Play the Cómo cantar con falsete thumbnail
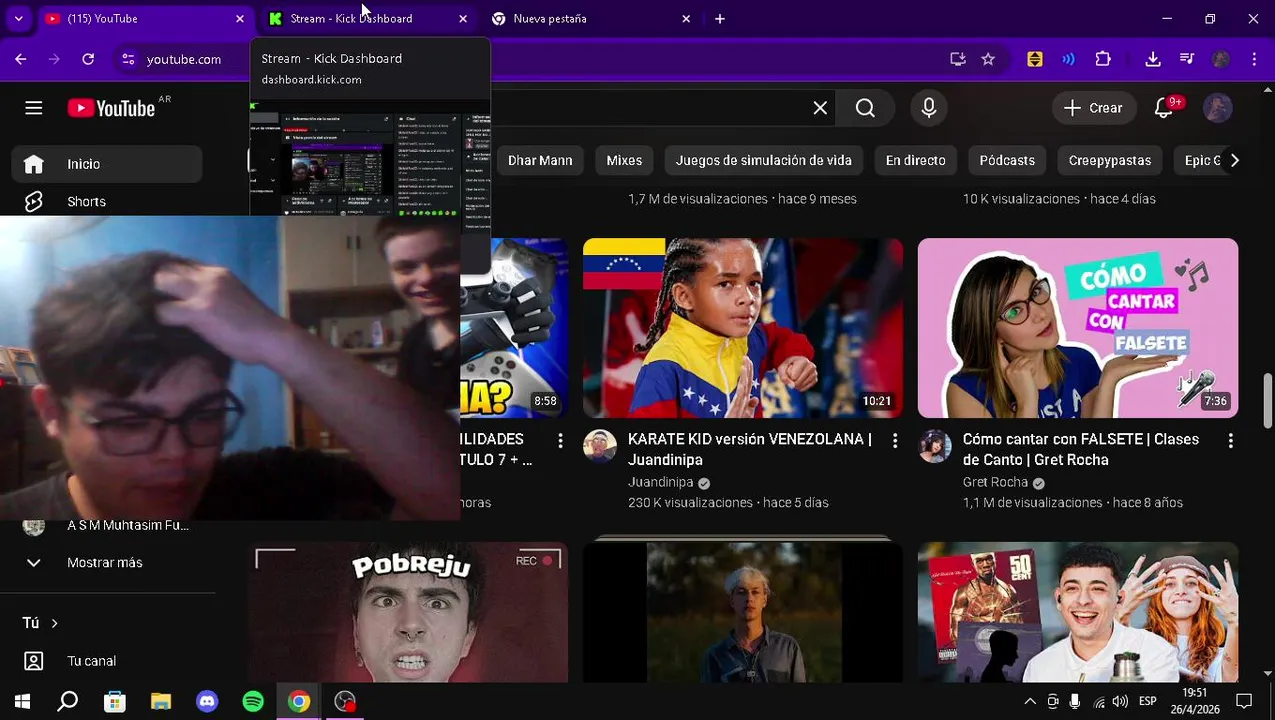This screenshot has width=1275, height=720. pyautogui.click(x=1078, y=328)
